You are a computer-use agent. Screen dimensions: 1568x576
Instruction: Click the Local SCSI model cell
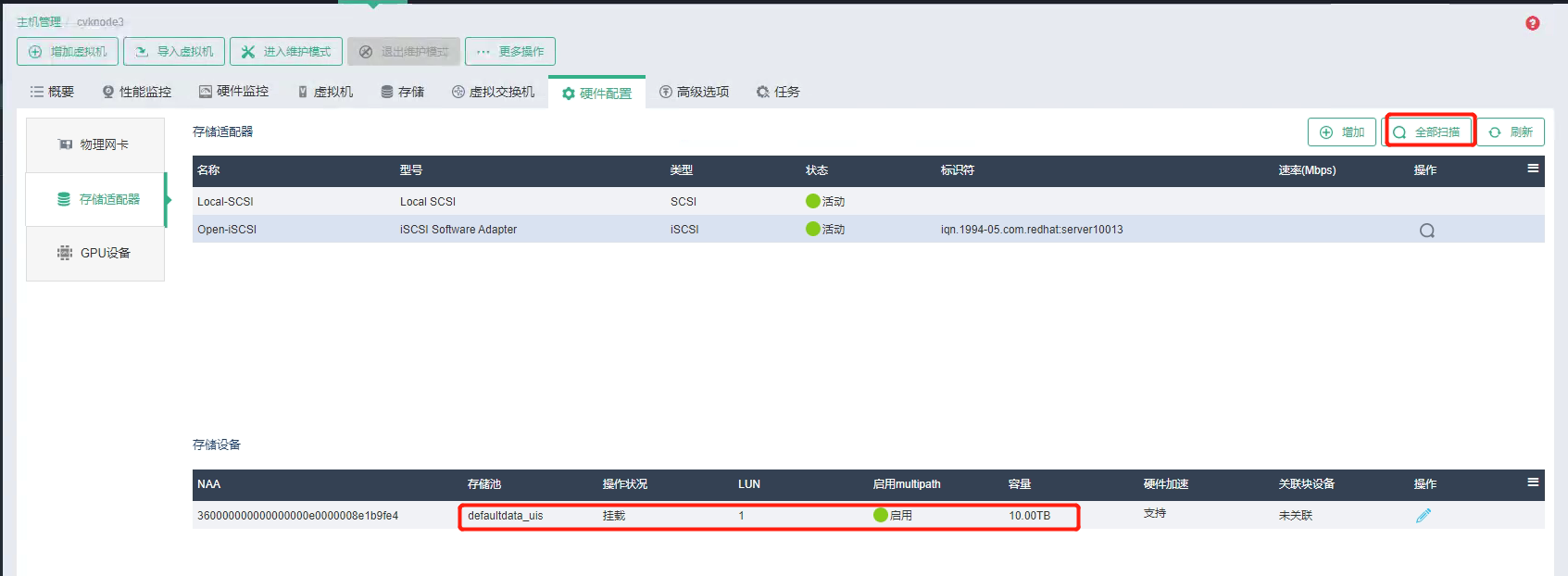tap(428, 202)
